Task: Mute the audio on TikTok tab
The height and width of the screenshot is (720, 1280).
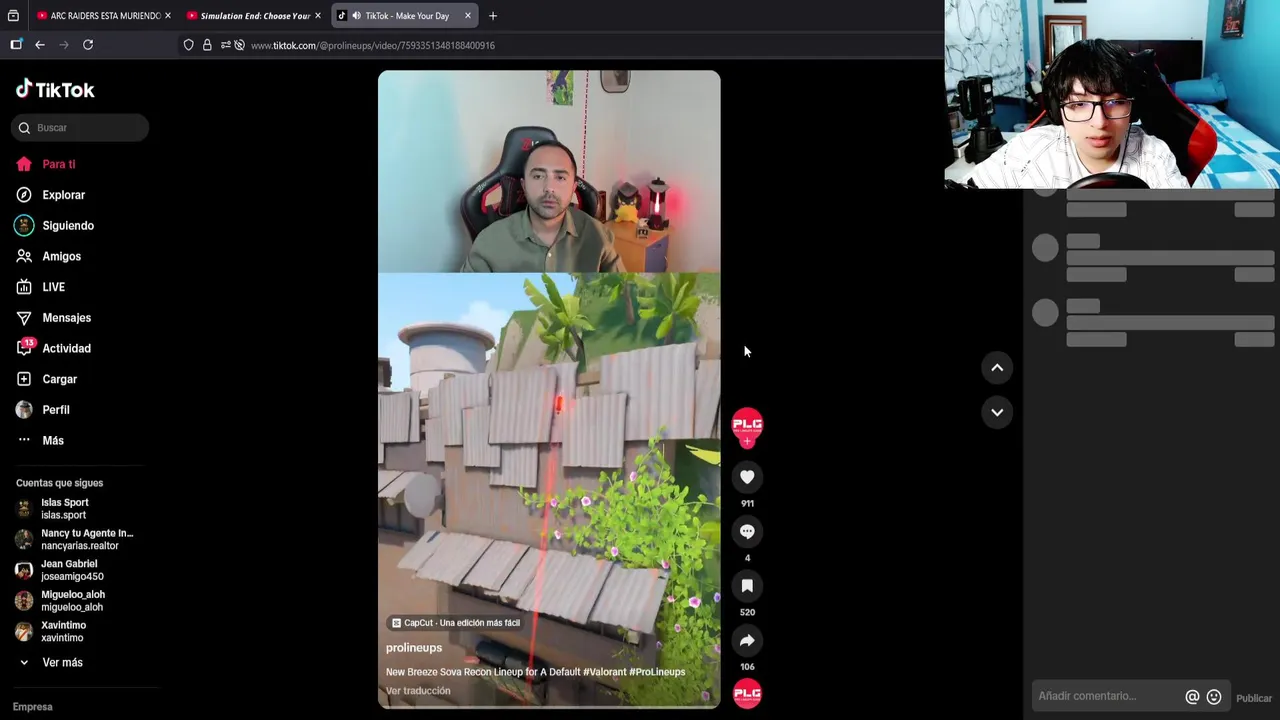Action: point(356,16)
